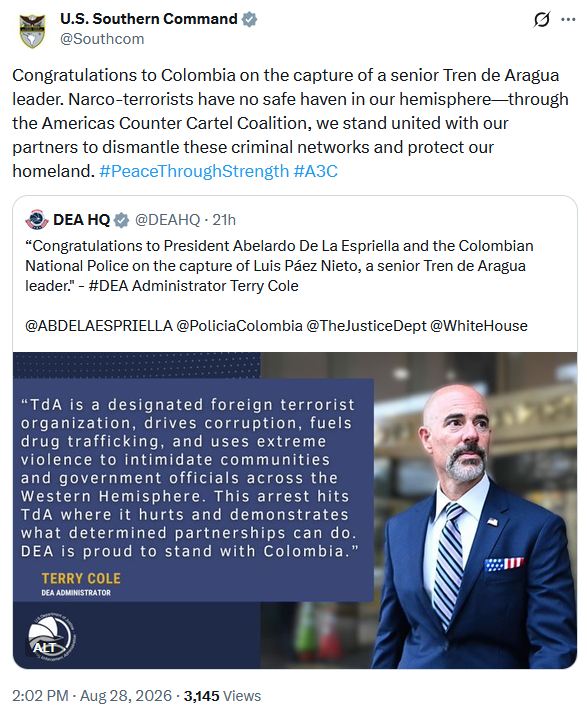This screenshot has height=715, width=587.
Task: Open the @DEAHQ handle in quoted post
Action: [x=167, y=220]
